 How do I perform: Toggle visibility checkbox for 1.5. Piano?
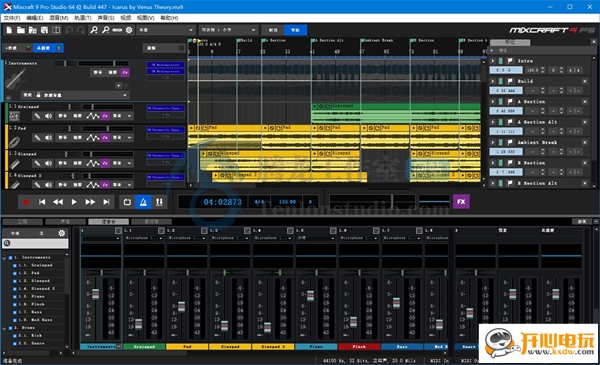(15, 297)
